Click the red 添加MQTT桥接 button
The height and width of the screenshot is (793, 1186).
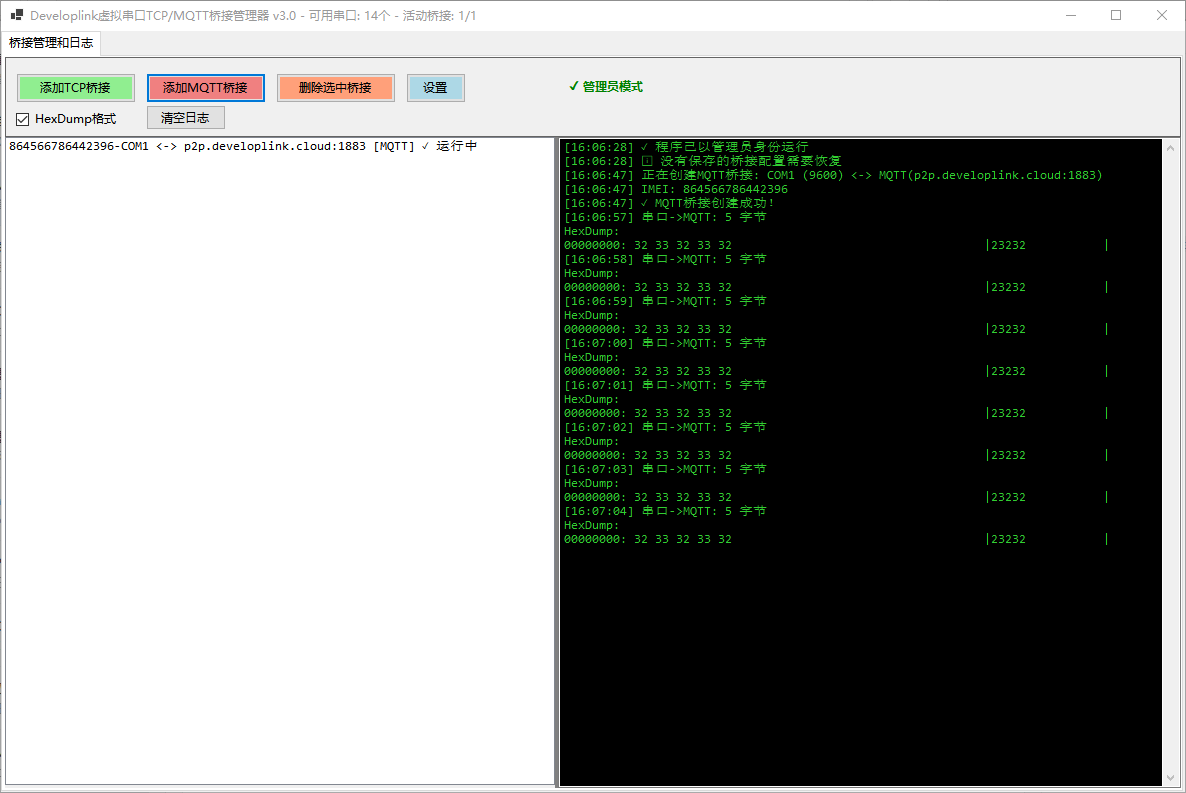pos(205,88)
